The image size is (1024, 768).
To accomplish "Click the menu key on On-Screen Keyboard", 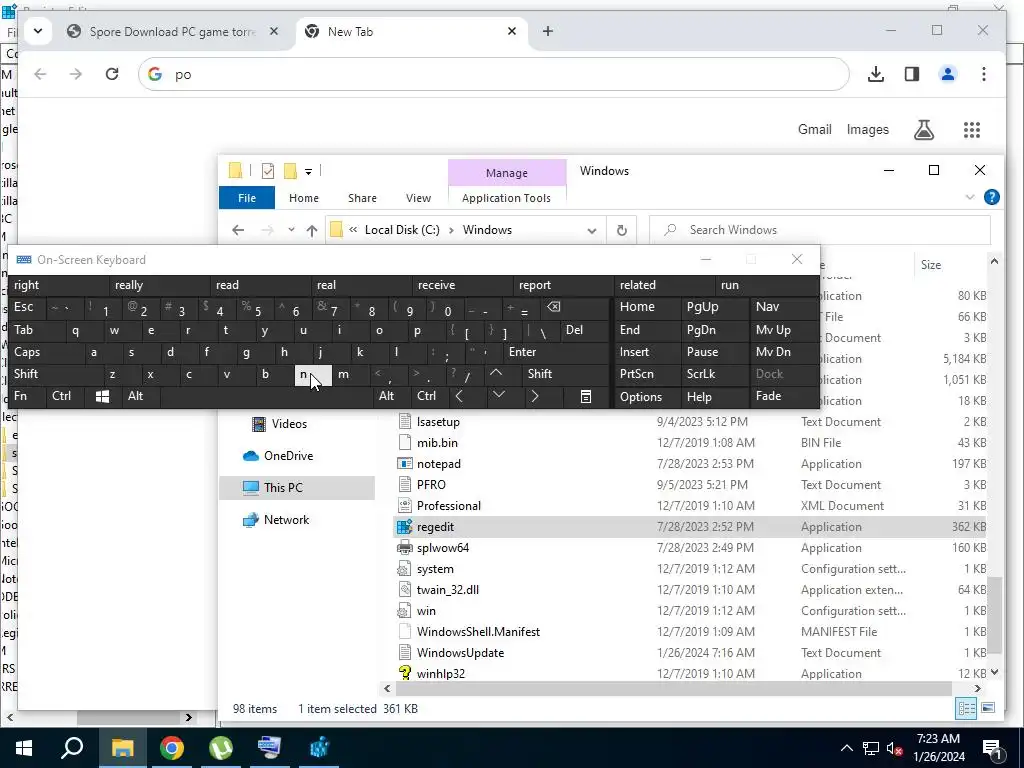I will (586, 396).
